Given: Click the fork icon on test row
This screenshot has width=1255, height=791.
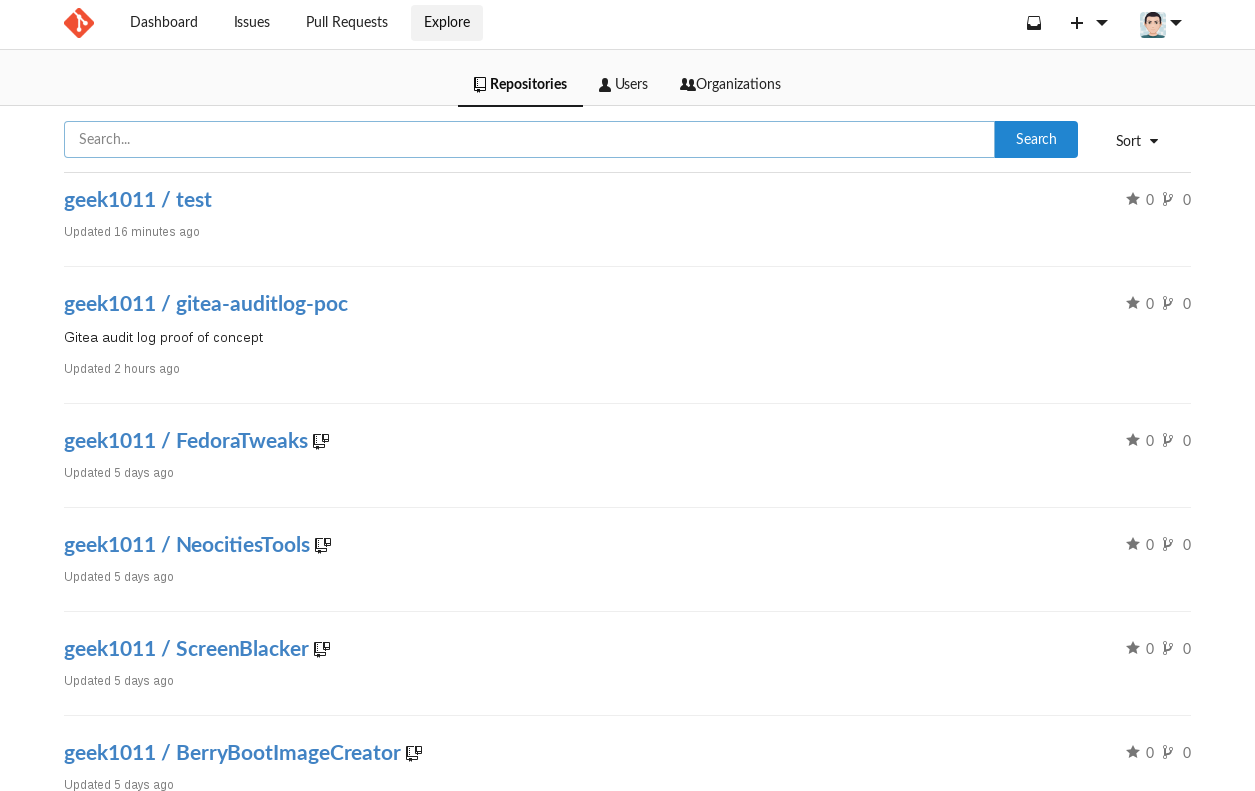Looking at the screenshot, I should [1167, 199].
